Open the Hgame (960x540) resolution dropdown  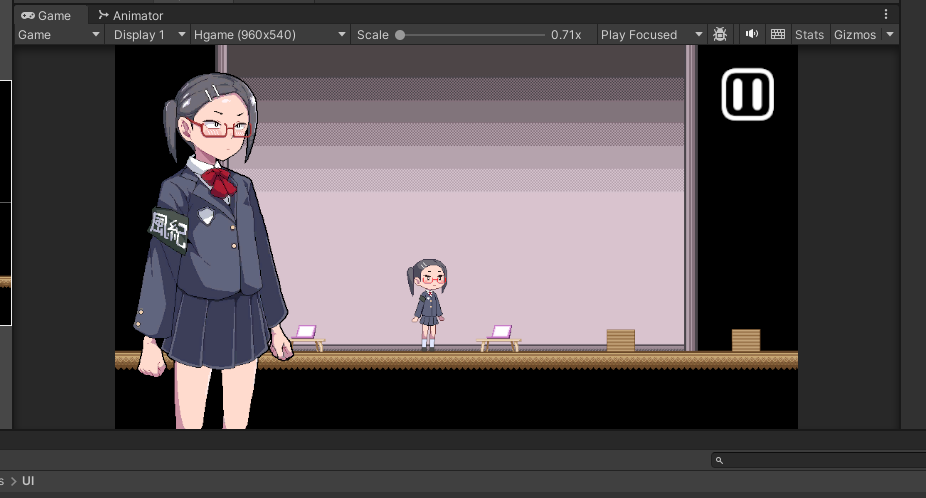(270, 35)
